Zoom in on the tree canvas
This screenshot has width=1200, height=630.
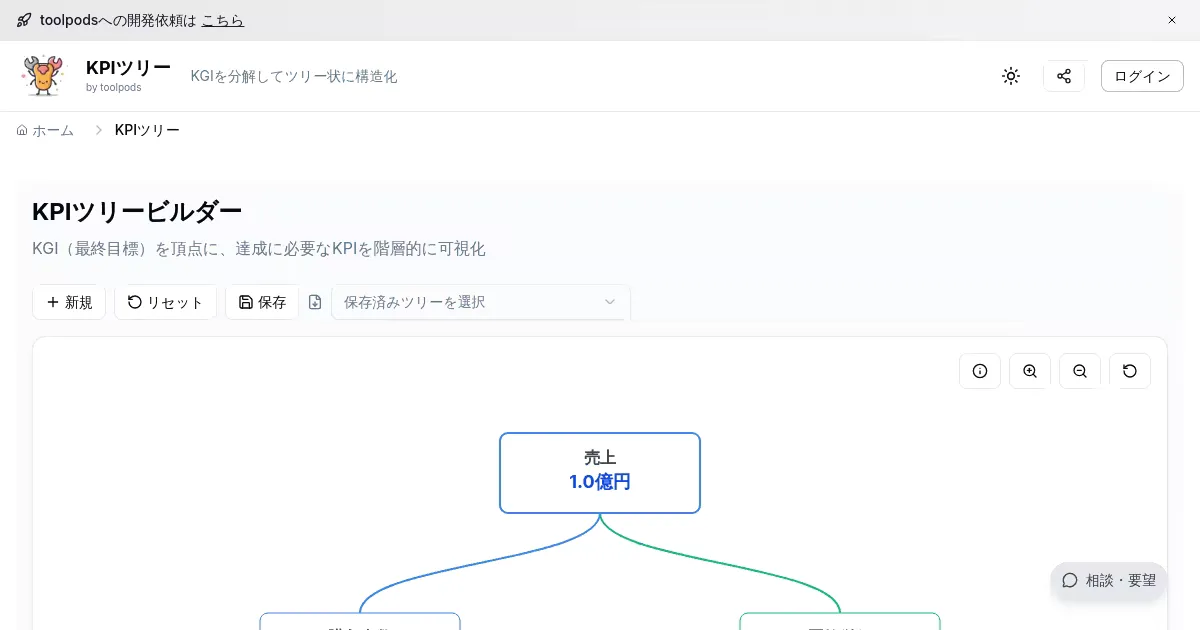coord(1030,371)
